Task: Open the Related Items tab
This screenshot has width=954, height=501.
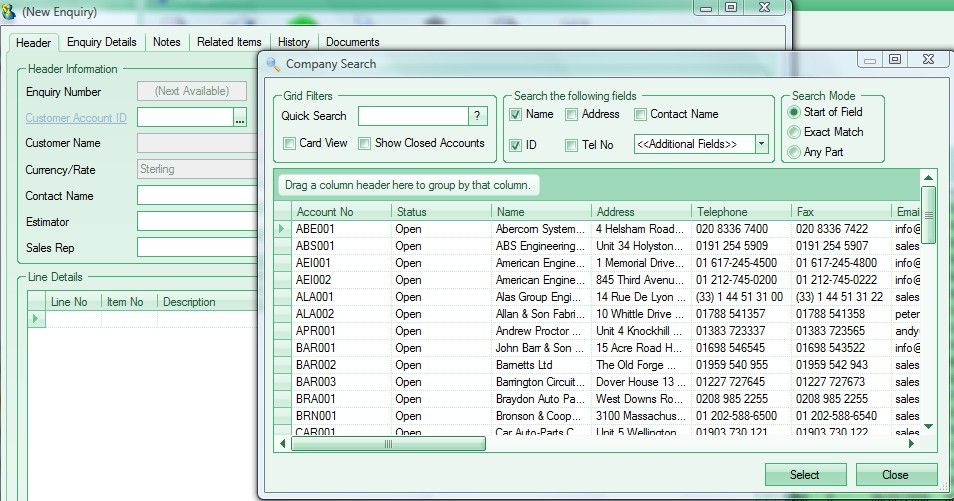Action: click(x=229, y=42)
